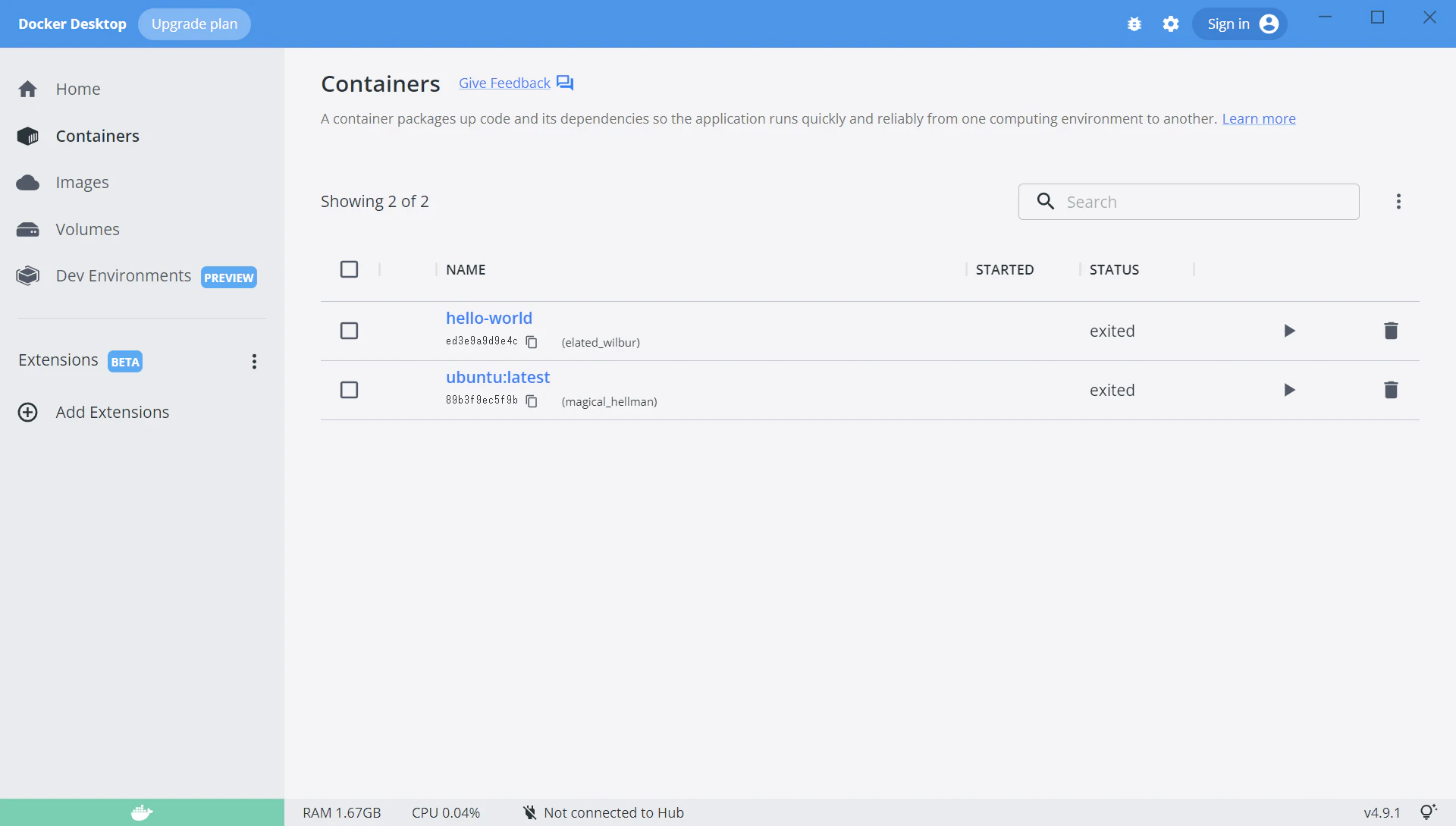
Task: Copy hello-world container ID
Action: coord(532,342)
